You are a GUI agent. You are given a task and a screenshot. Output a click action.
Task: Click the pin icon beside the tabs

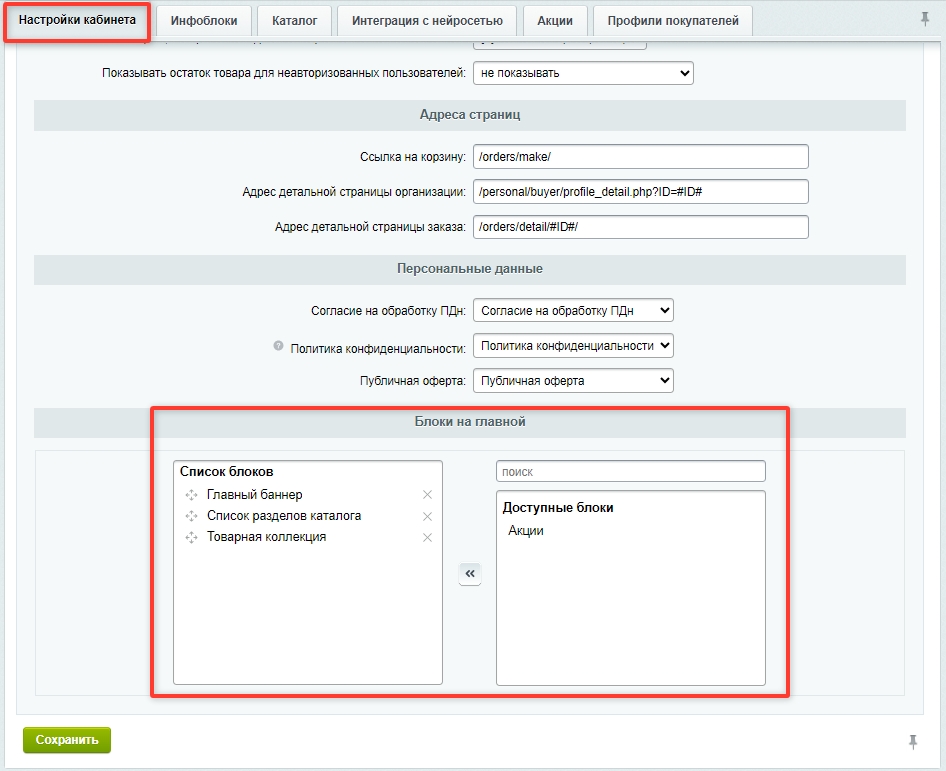[x=925, y=19]
